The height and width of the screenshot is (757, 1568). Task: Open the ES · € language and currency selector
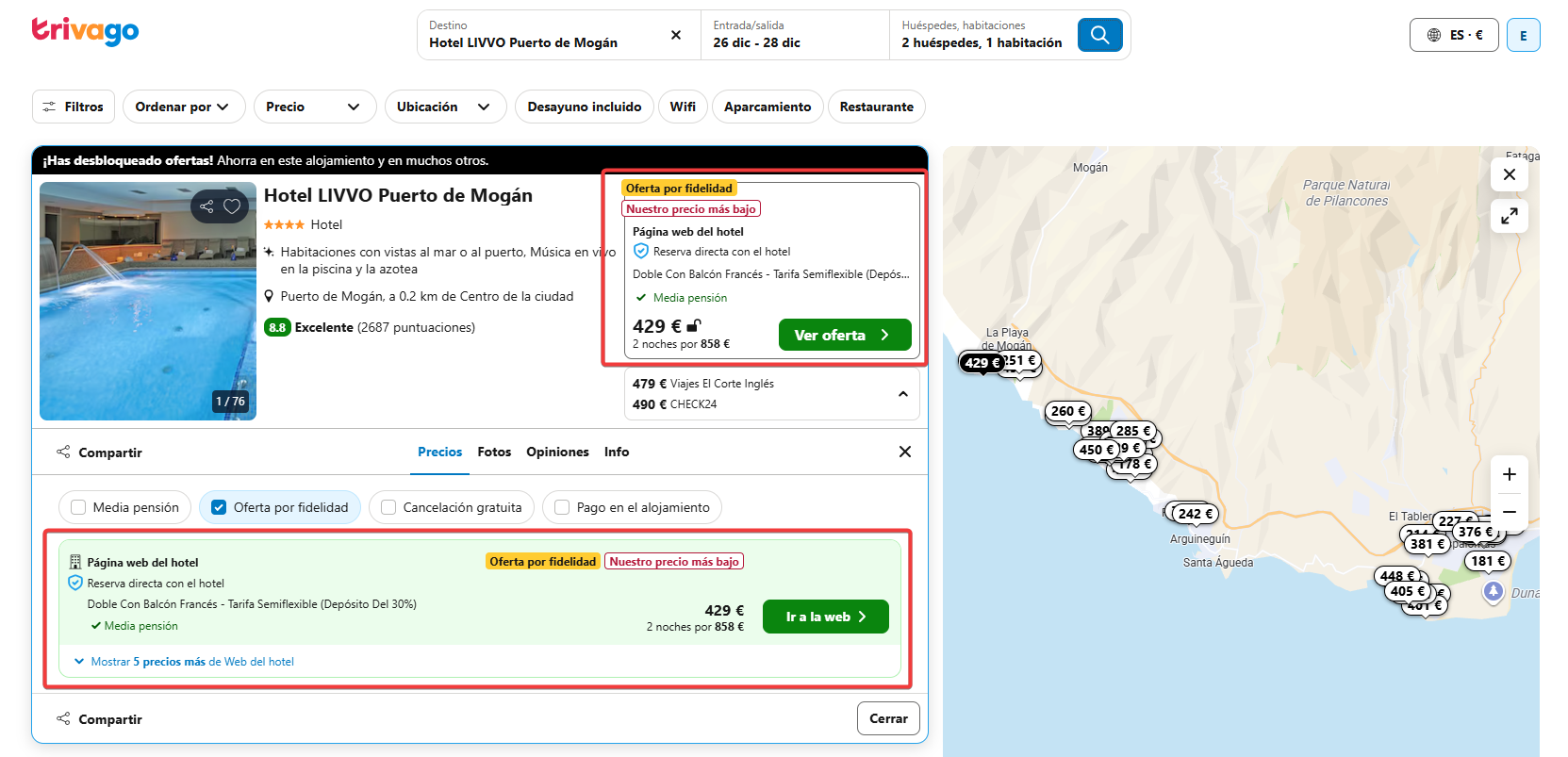pyautogui.click(x=1454, y=35)
